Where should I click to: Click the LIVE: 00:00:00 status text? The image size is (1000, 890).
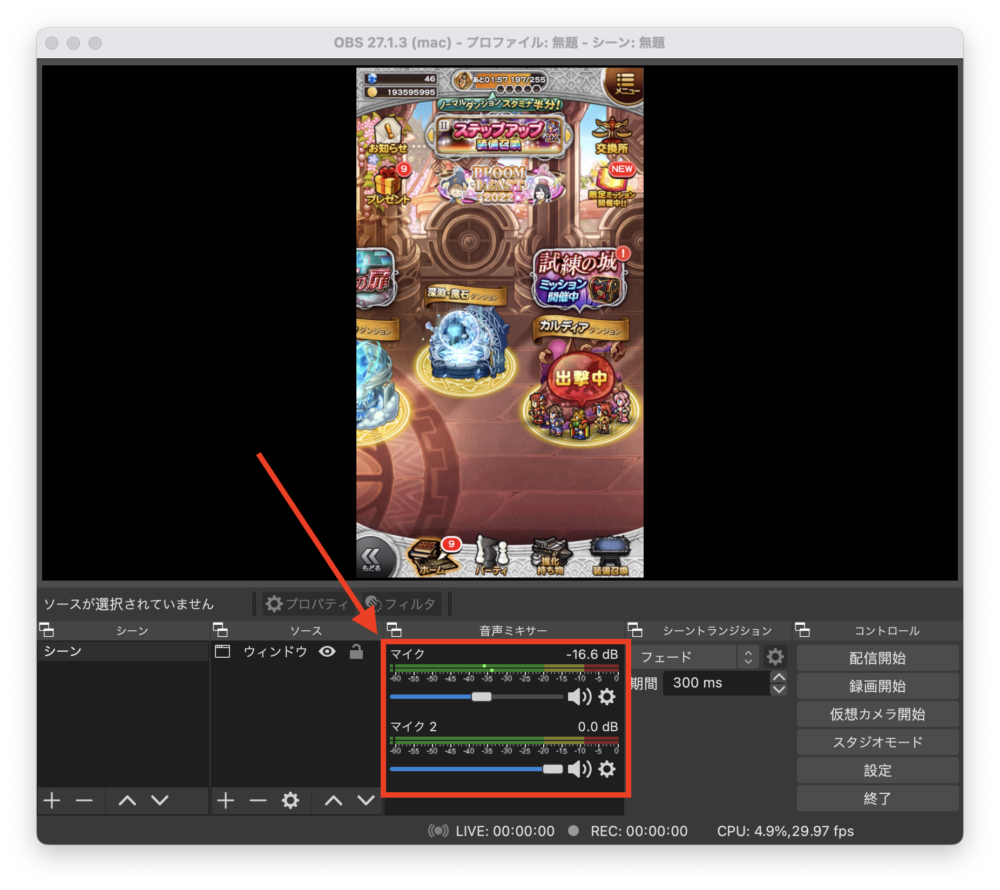click(x=505, y=831)
